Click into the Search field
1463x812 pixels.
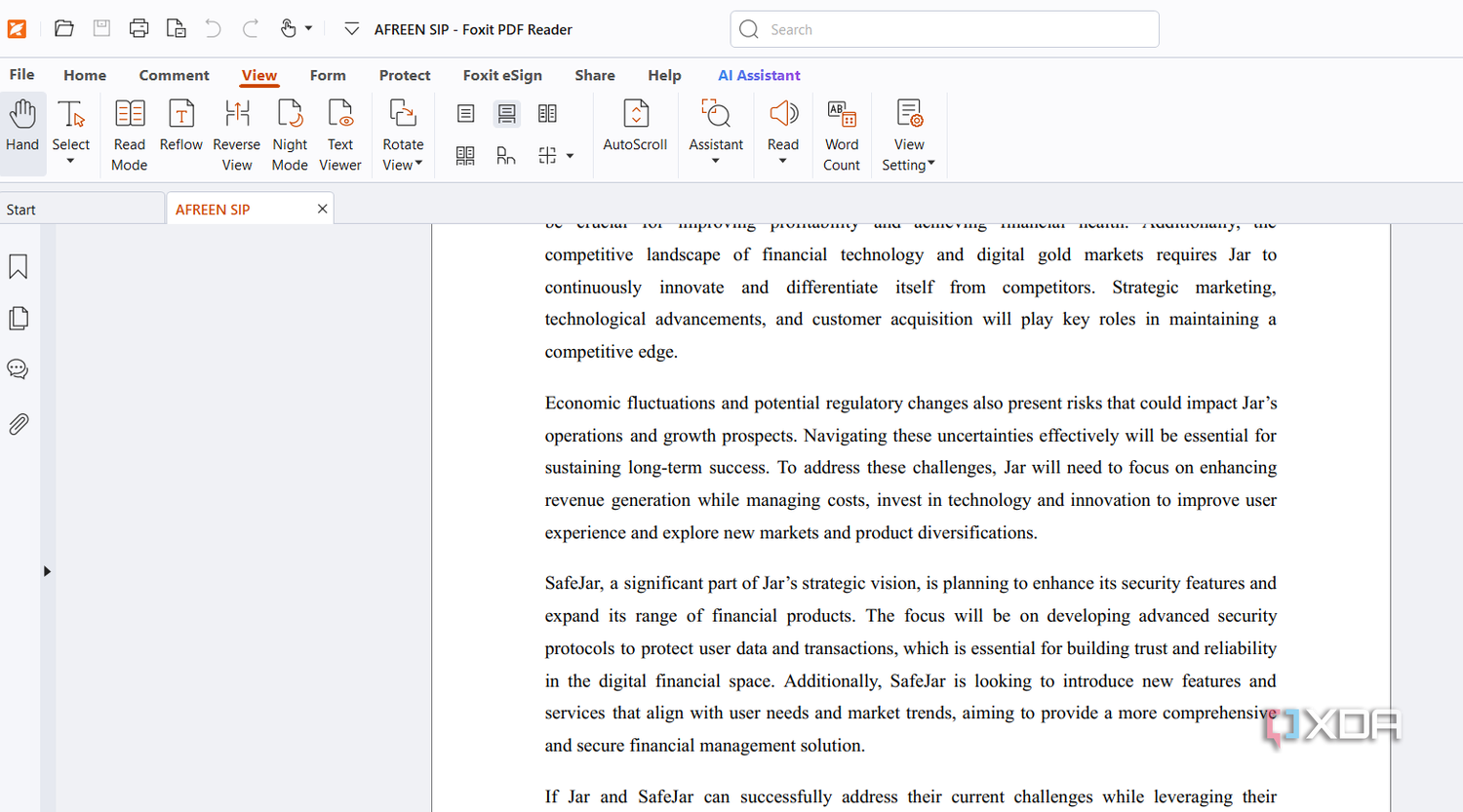tap(944, 29)
